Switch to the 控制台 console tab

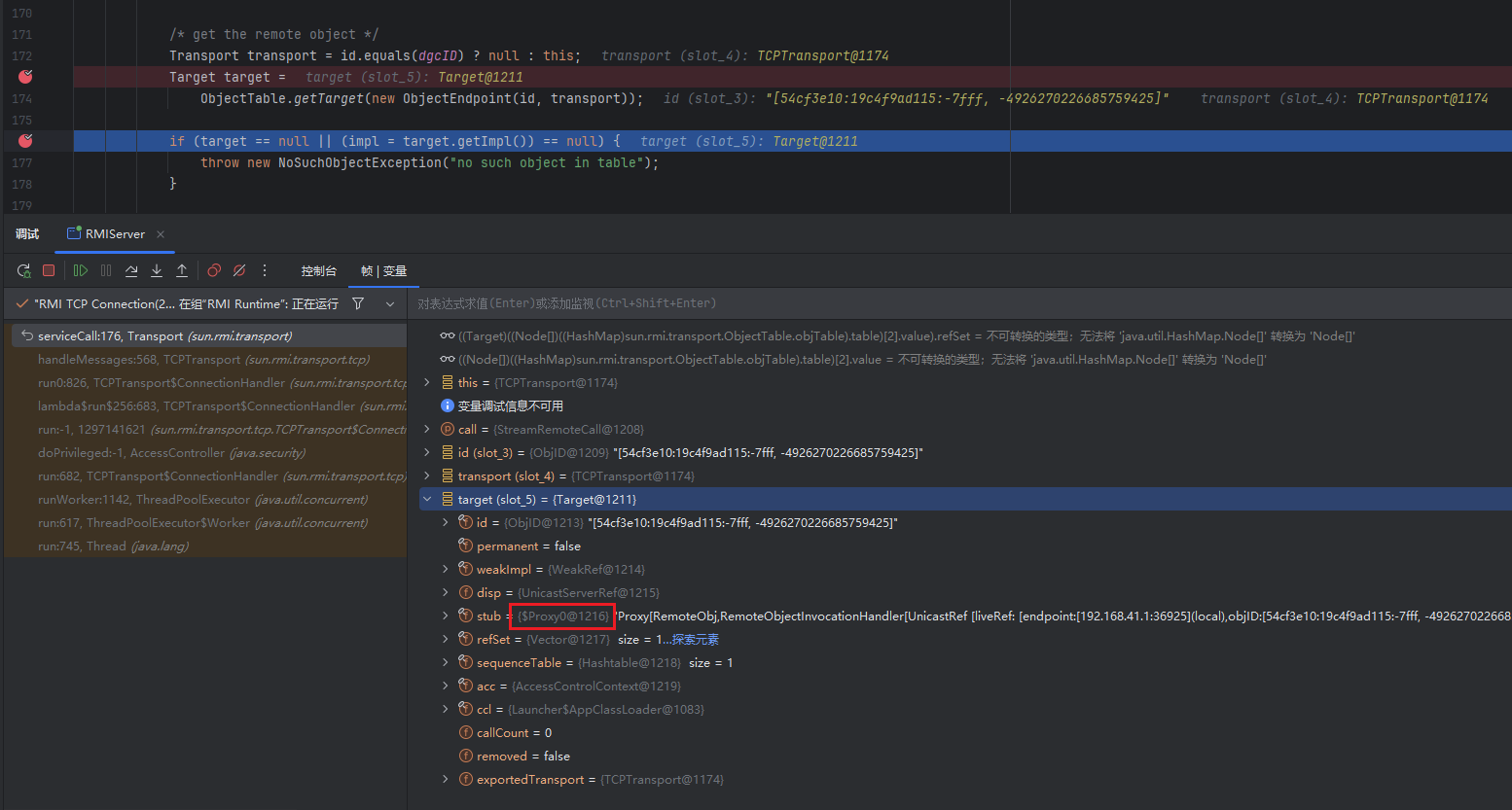pos(318,271)
